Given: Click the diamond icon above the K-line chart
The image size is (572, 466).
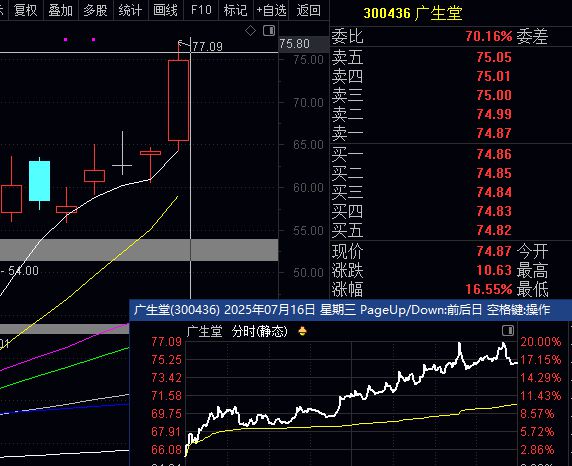Looking at the screenshot, I should click(250, 31).
